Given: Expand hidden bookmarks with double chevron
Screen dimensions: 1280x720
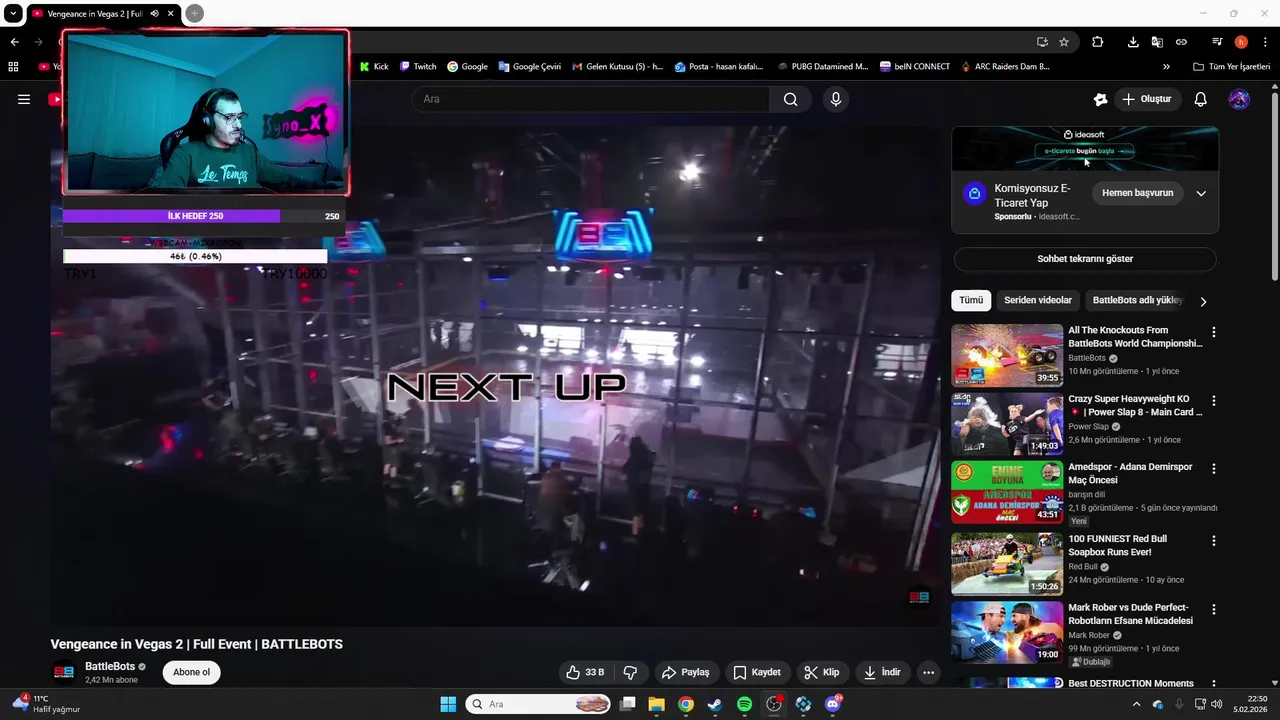Looking at the screenshot, I should [x=1166, y=67].
